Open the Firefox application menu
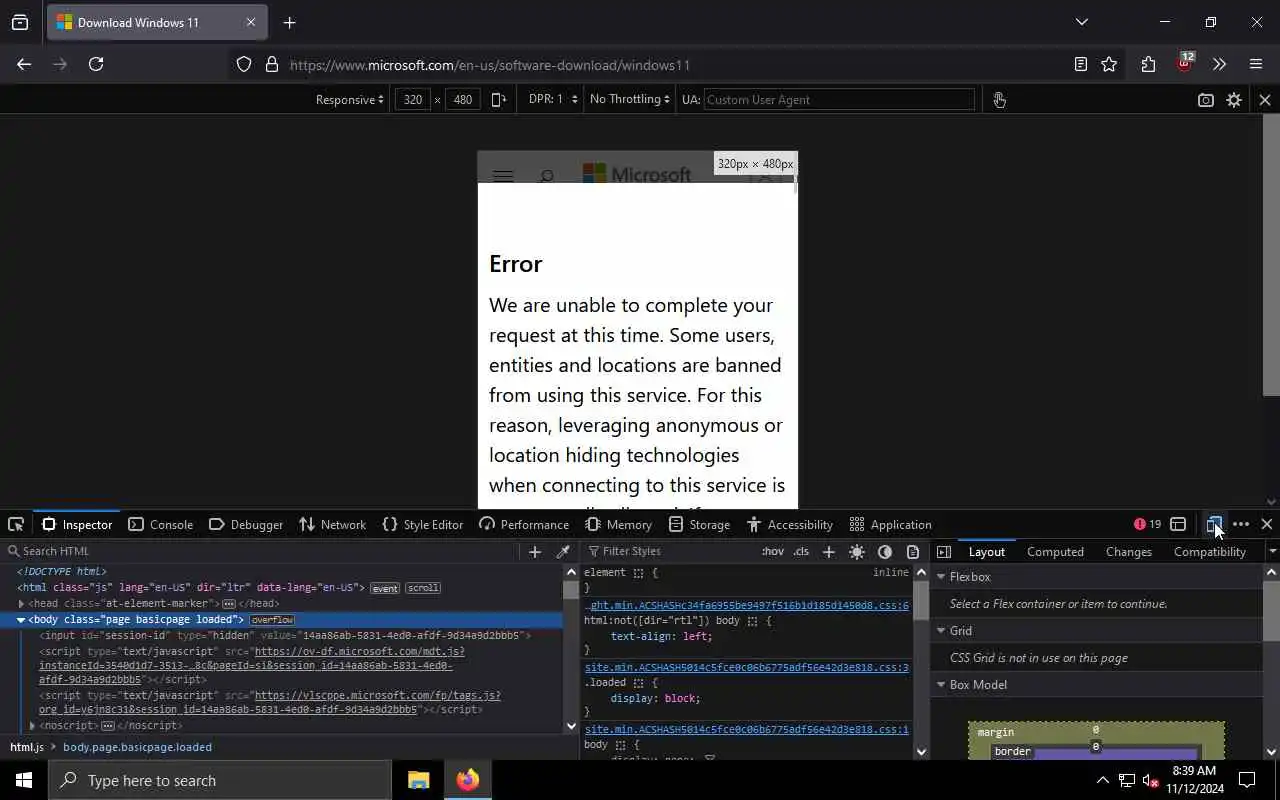 click(1256, 64)
